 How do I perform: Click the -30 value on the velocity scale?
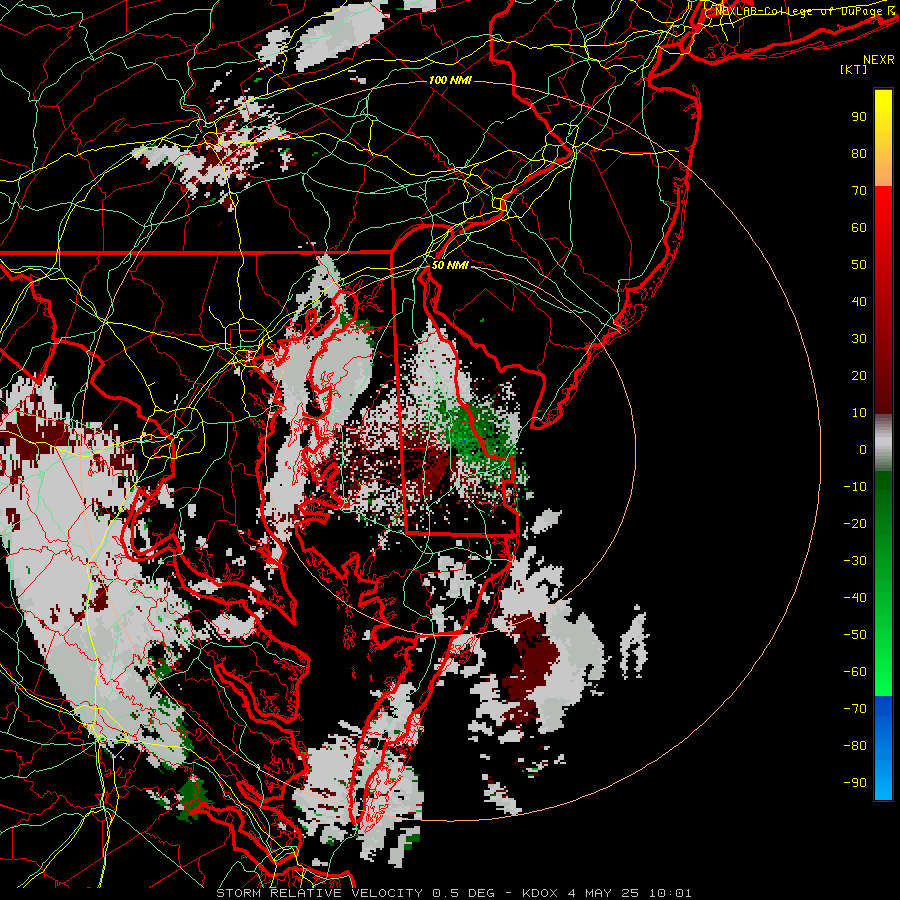[x=855, y=561]
